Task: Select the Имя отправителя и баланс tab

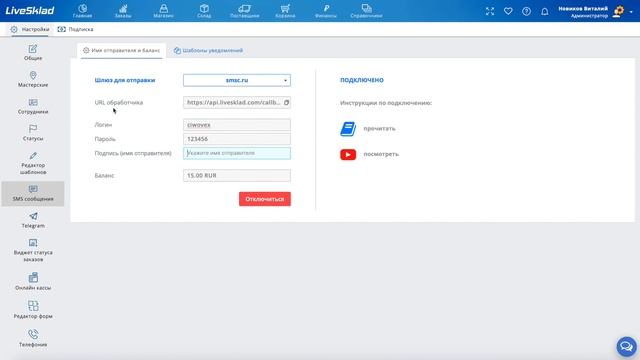Action: (122, 51)
